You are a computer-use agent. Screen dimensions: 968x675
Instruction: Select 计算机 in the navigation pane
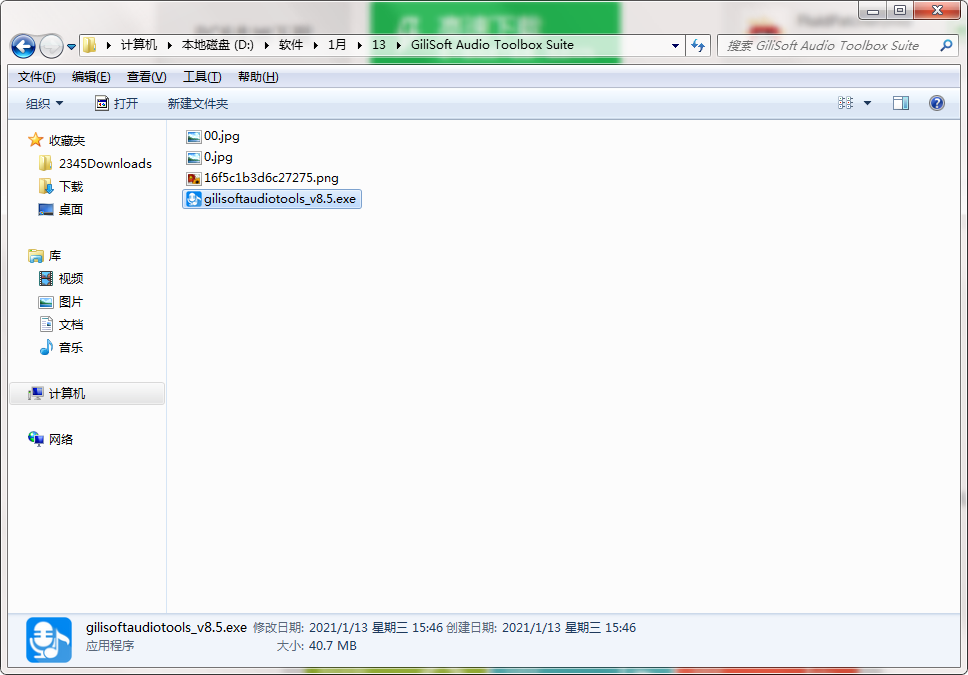tap(87, 393)
